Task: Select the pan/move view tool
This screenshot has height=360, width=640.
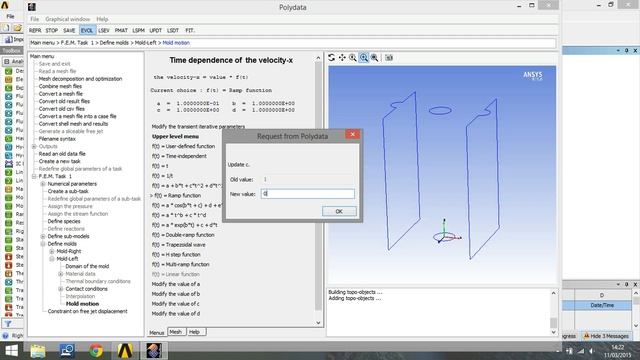Action: 342,58
